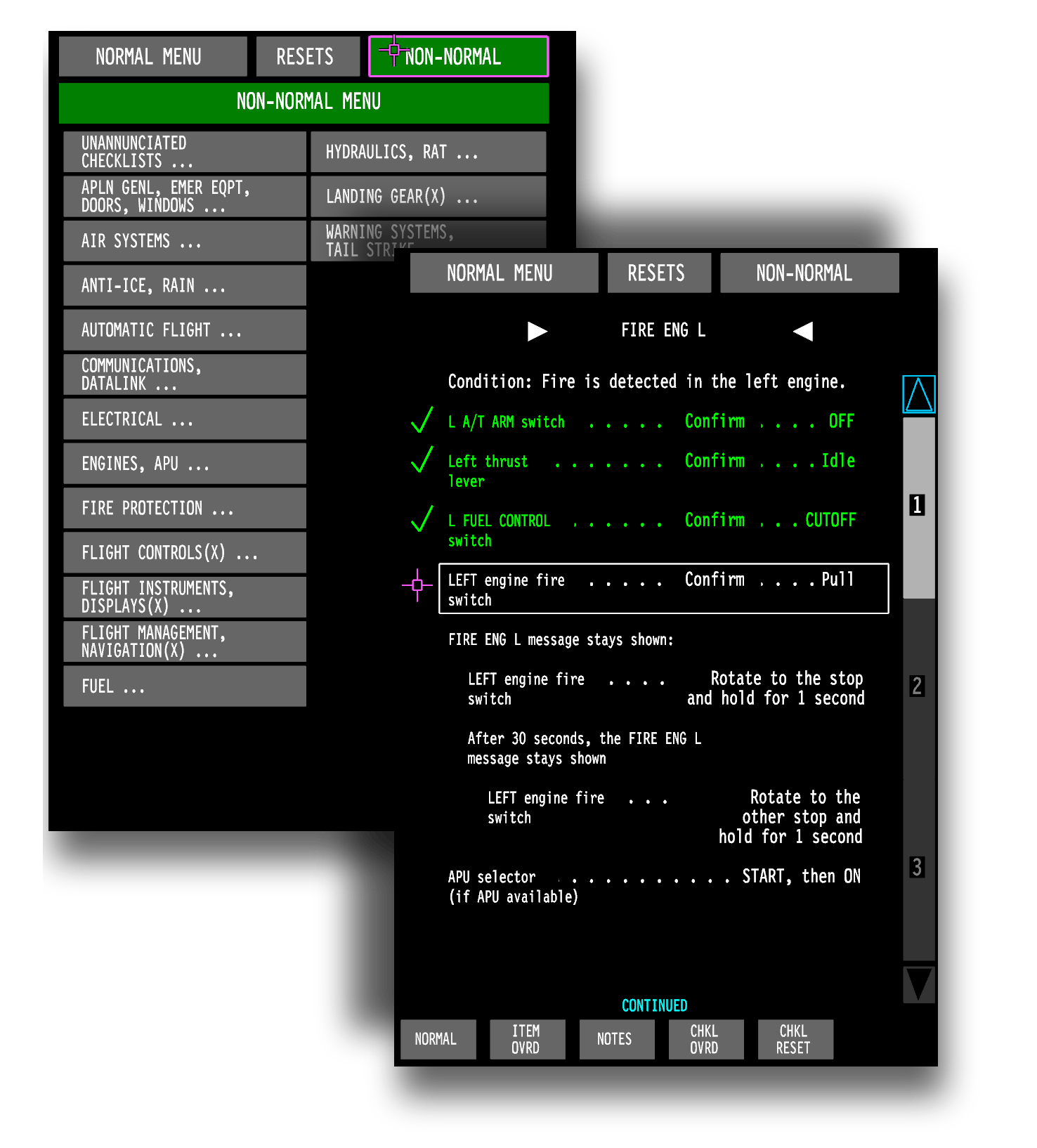The width and height of the screenshot is (1037, 1148).
Task: Confirm the LEFT engine fire switch item
Action: pyautogui.click(x=663, y=589)
